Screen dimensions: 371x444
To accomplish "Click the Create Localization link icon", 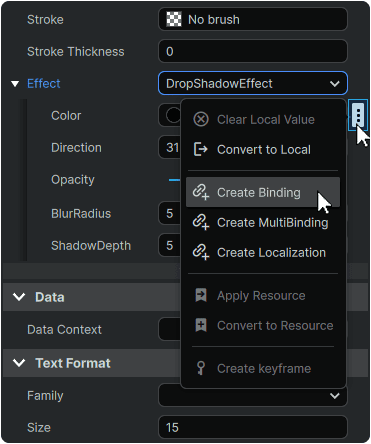I will click(x=201, y=252).
